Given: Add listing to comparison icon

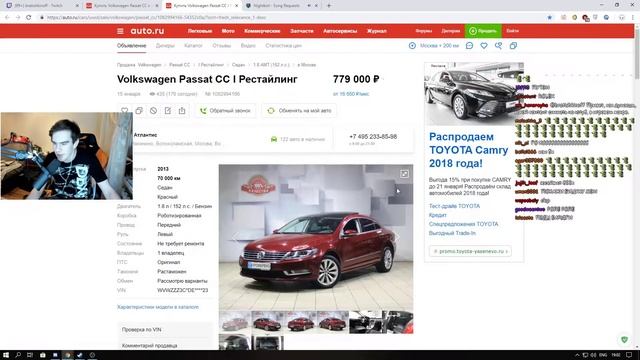Looking at the screenshot, I should point(139,111).
